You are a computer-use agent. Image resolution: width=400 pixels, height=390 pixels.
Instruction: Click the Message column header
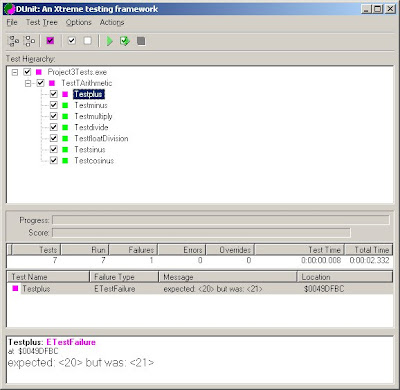pyautogui.click(x=228, y=277)
